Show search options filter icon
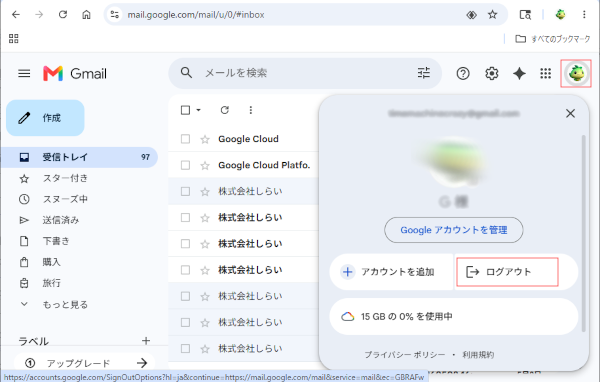The width and height of the screenshot is (600, 382). [x=424, y=73]
